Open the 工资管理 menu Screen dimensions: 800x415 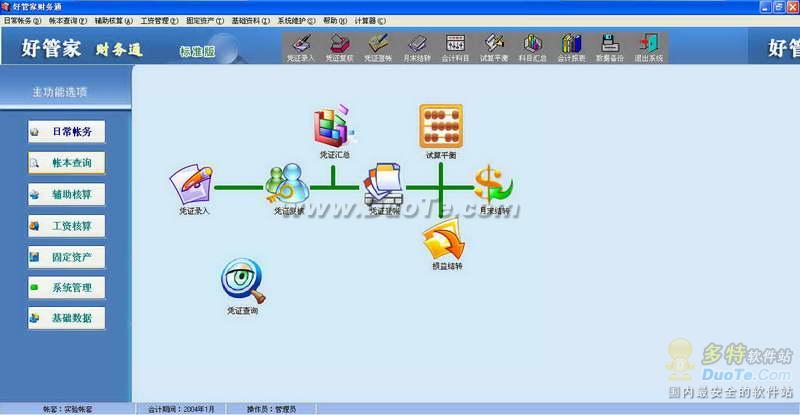[x=159, y=21]
